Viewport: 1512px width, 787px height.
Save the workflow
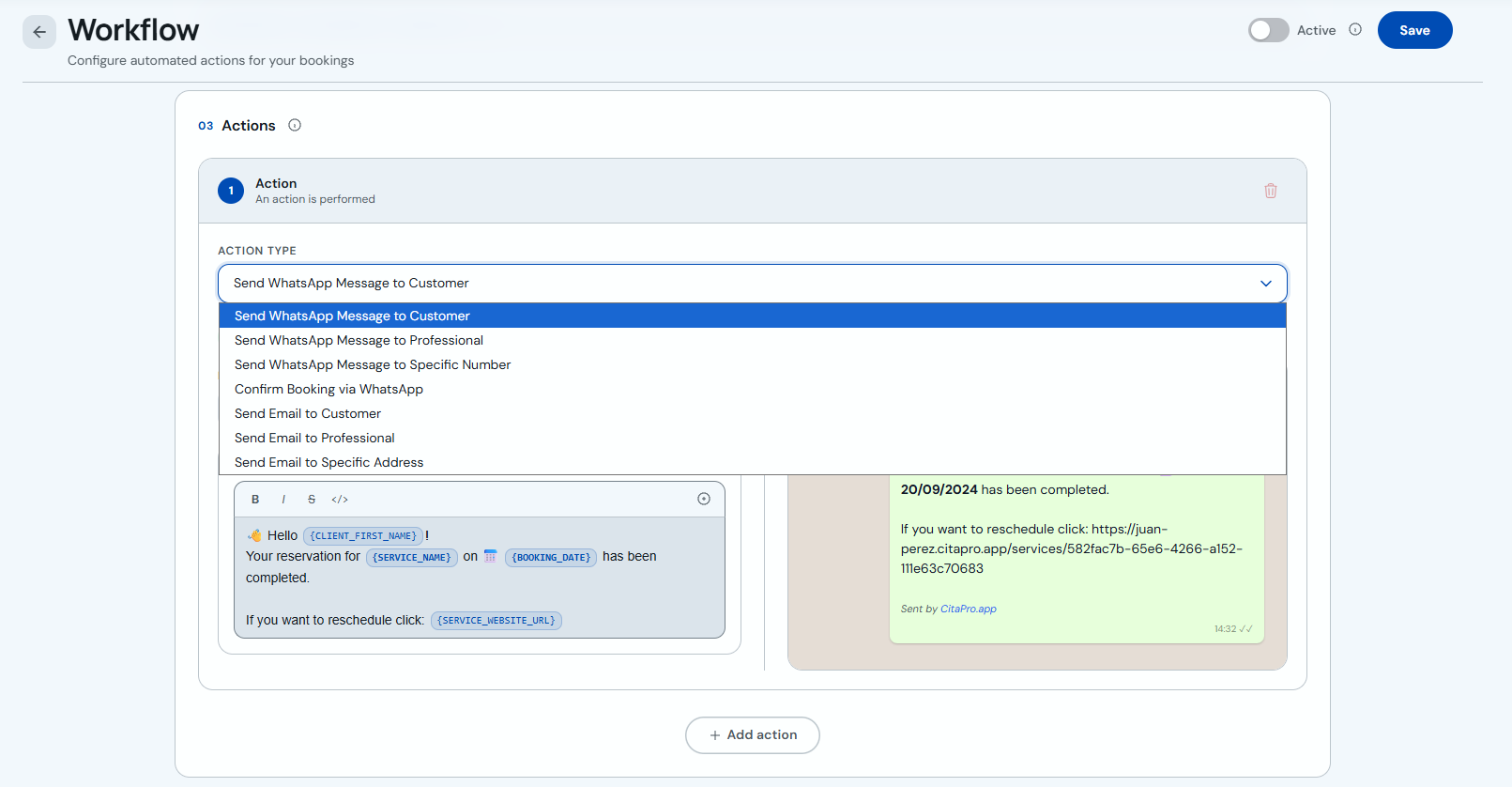(x=1414, y=30)
